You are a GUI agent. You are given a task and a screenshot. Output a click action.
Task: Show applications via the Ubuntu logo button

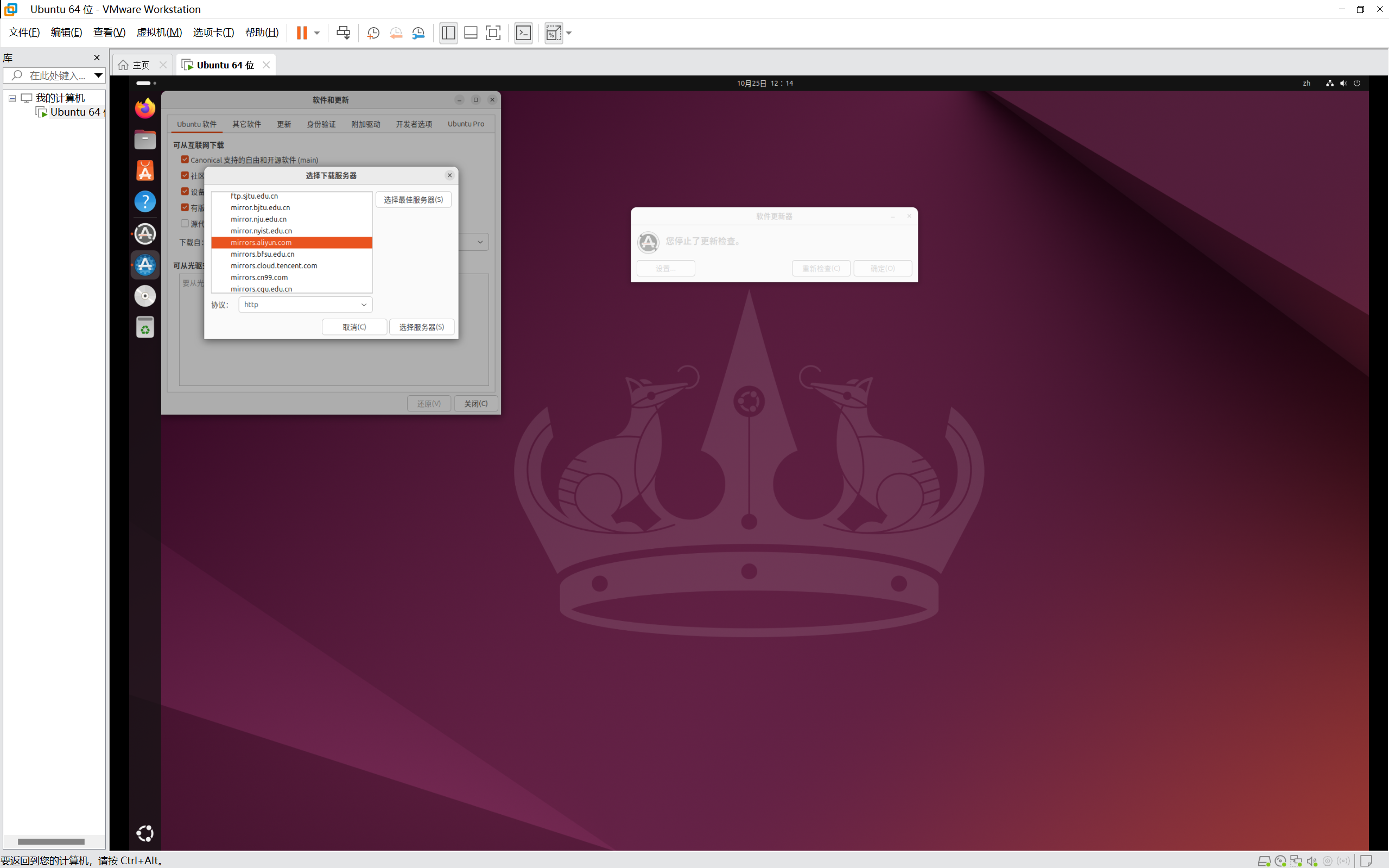click(144, 833)
